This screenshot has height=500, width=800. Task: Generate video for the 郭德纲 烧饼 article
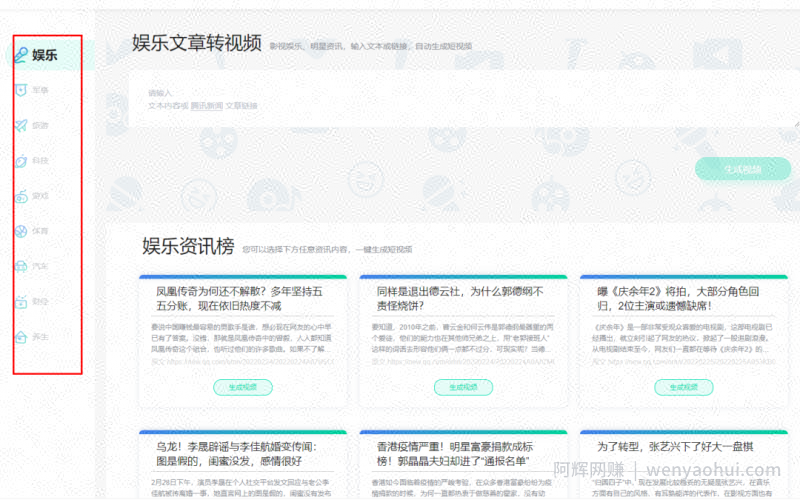[x=463, y=387]
